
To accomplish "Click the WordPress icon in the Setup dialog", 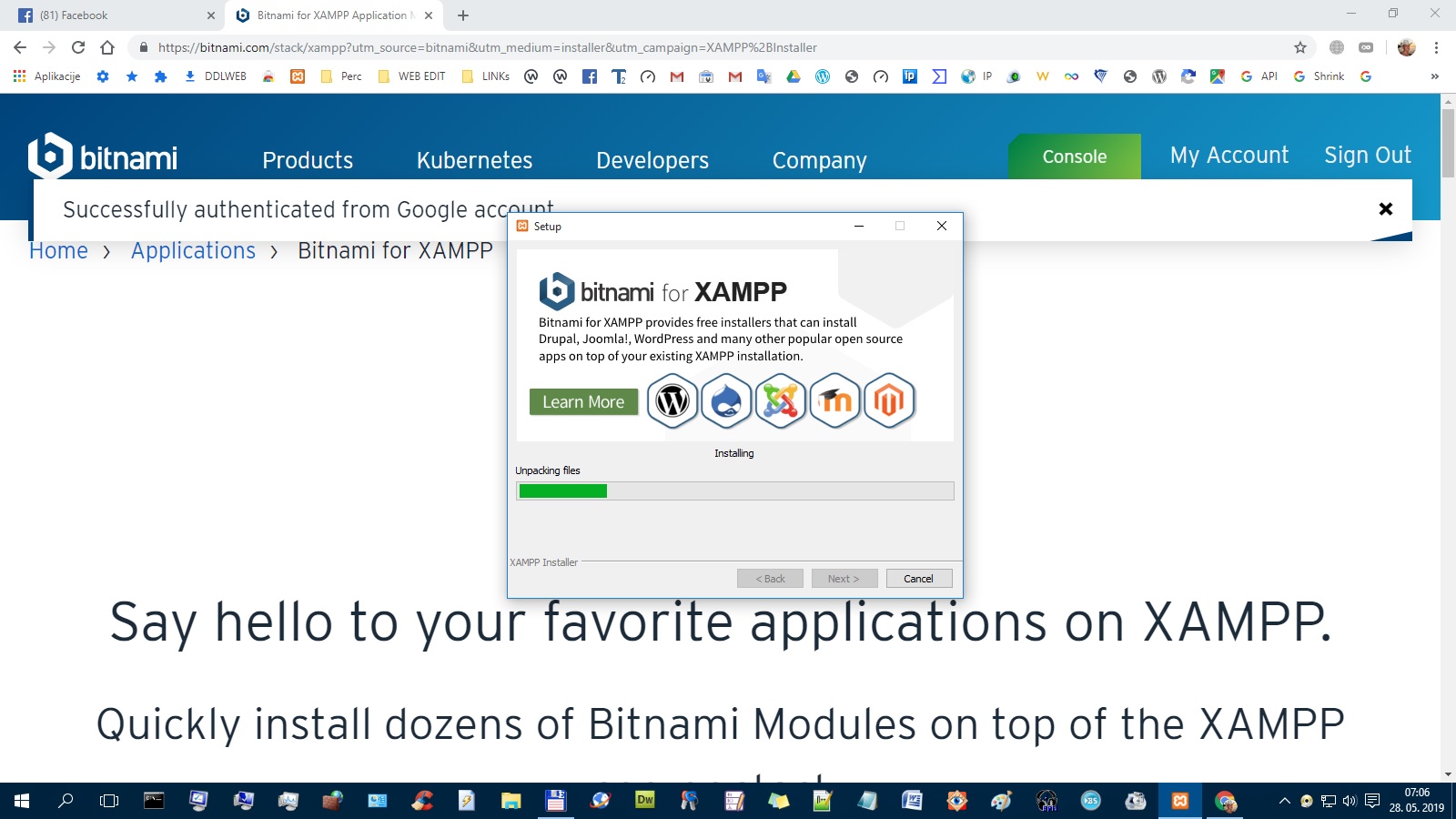I will coord(672,401).
